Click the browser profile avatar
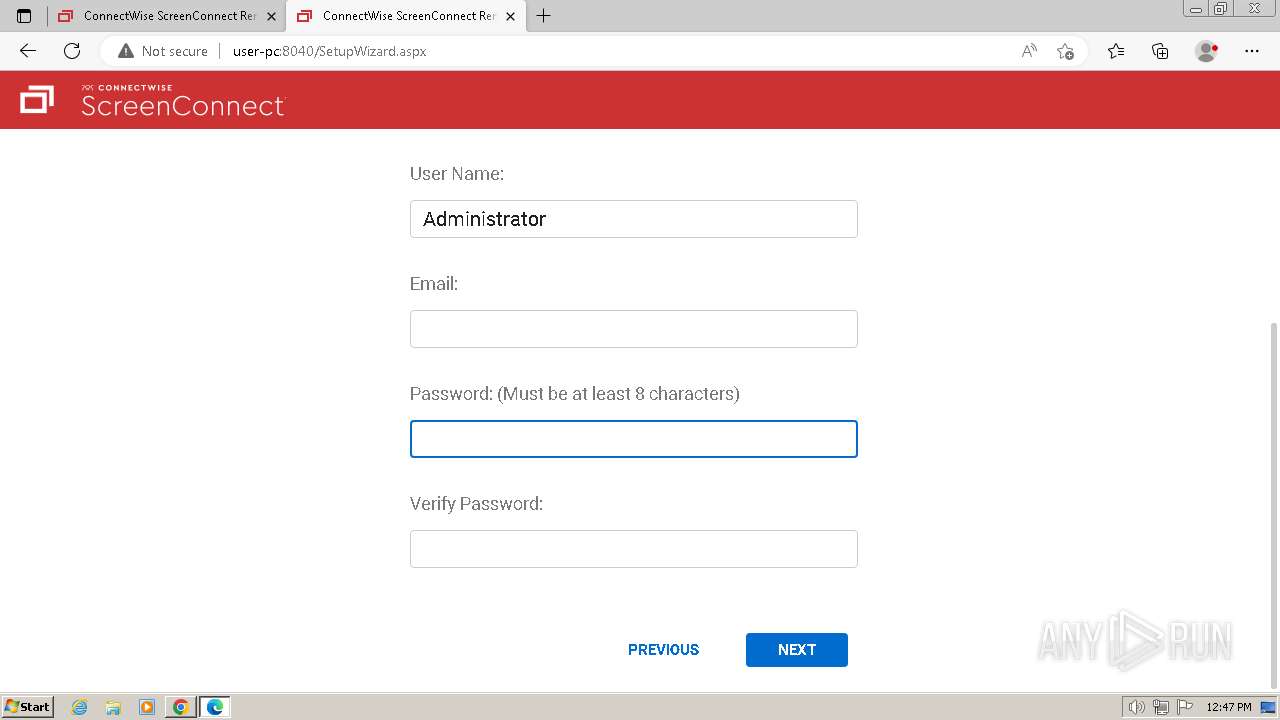1280x720 pixels. [x=1206, y=51]
